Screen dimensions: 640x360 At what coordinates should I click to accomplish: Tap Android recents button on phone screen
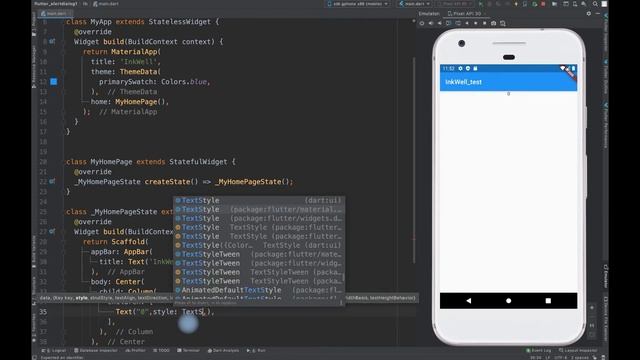pyautogui.click(x=548, y=300)
